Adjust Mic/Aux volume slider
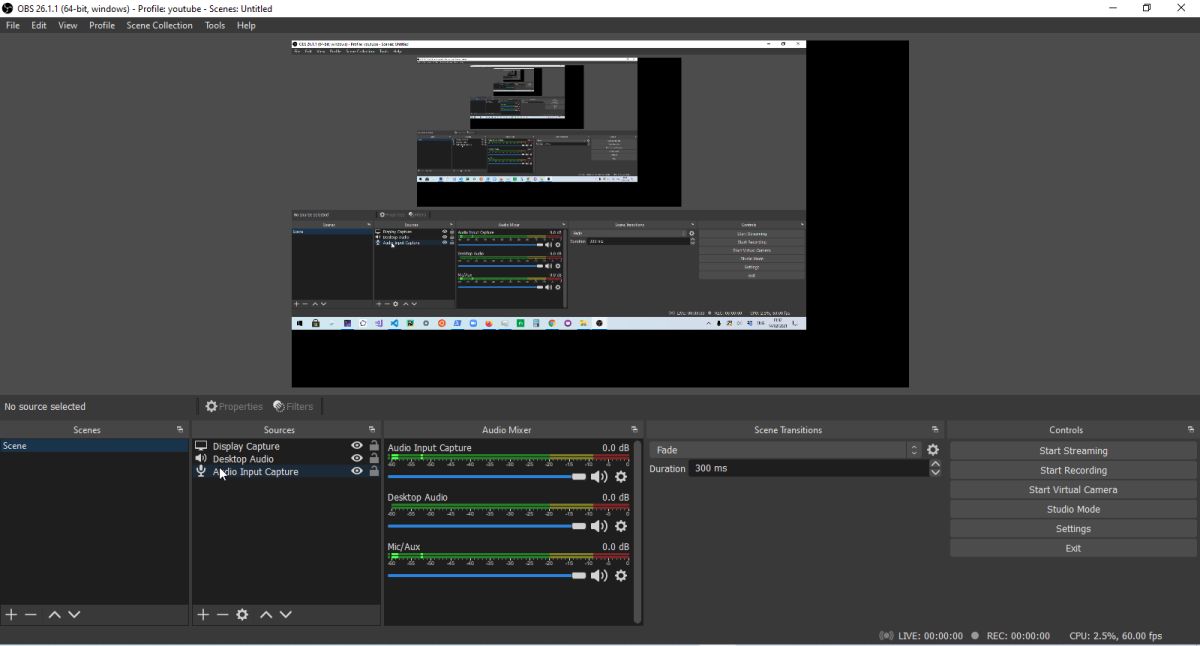This screenshot has height=646, width=1200. pyautogui.click(x=486, y=576)
